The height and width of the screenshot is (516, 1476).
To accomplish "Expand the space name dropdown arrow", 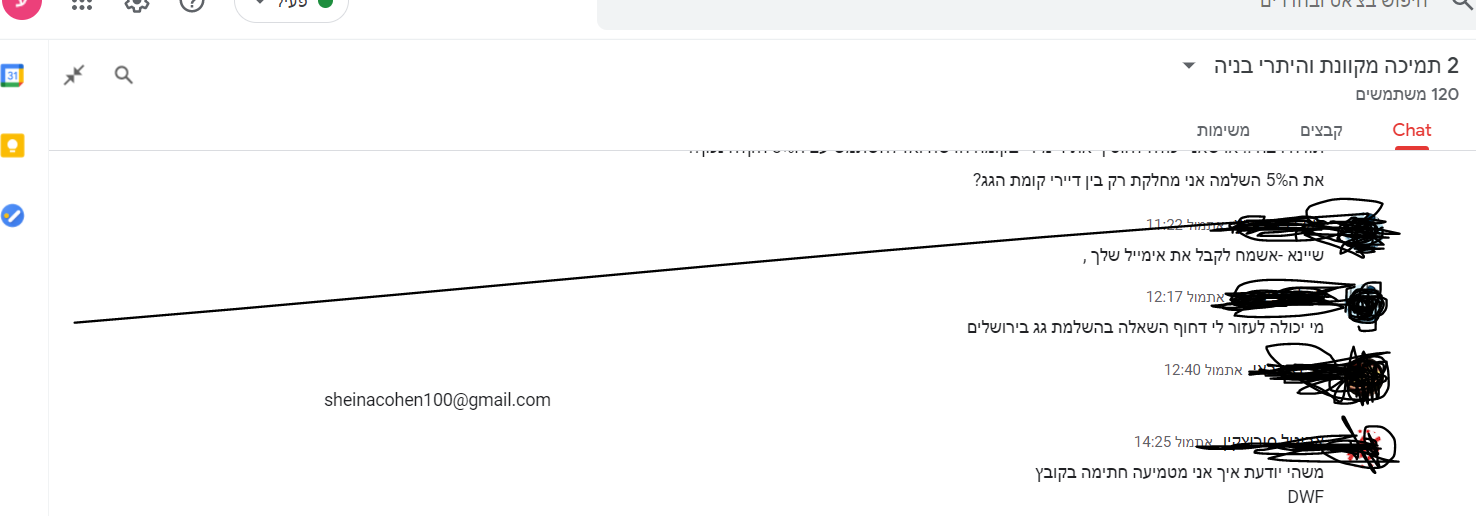I will point(1188,66).
